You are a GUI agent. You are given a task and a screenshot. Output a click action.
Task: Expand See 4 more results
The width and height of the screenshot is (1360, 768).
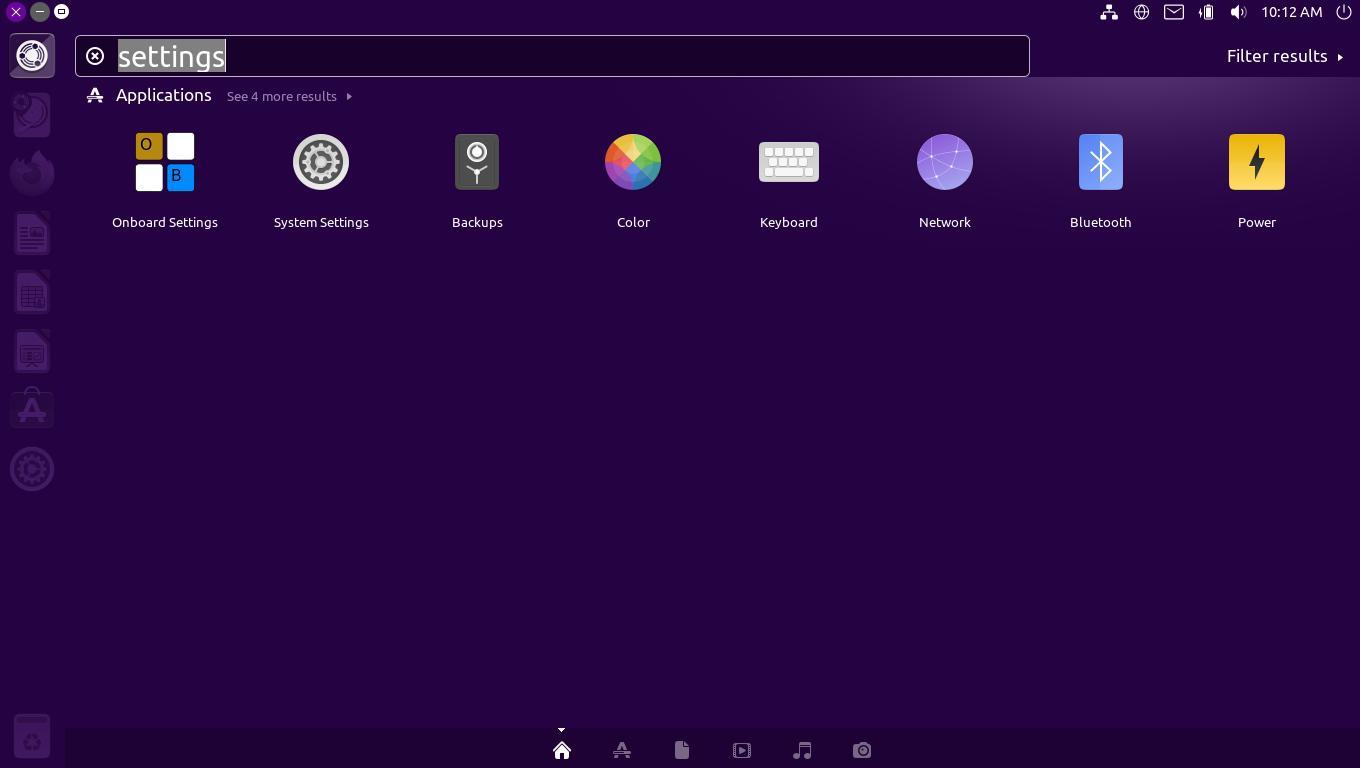[x=288, y=96]
